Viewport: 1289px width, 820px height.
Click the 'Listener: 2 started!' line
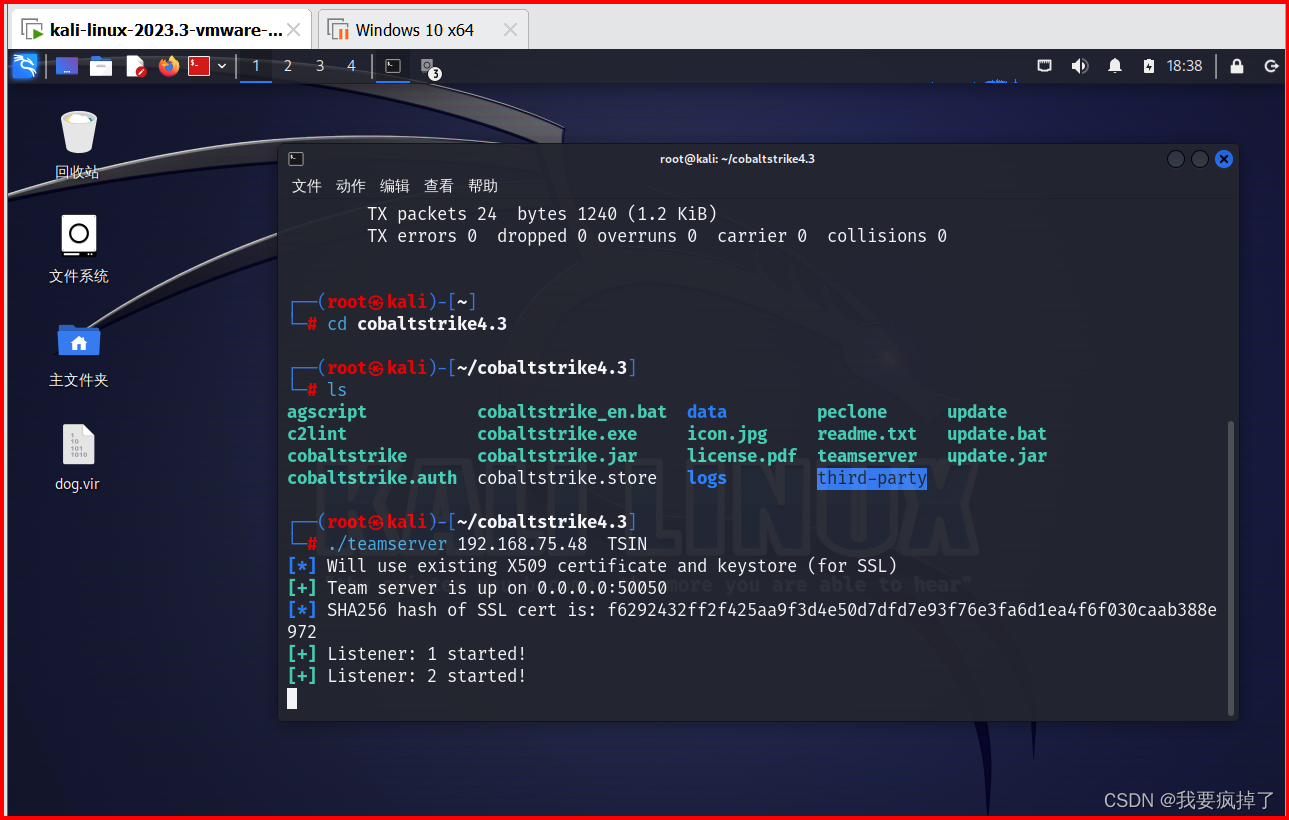coord(407,676)
